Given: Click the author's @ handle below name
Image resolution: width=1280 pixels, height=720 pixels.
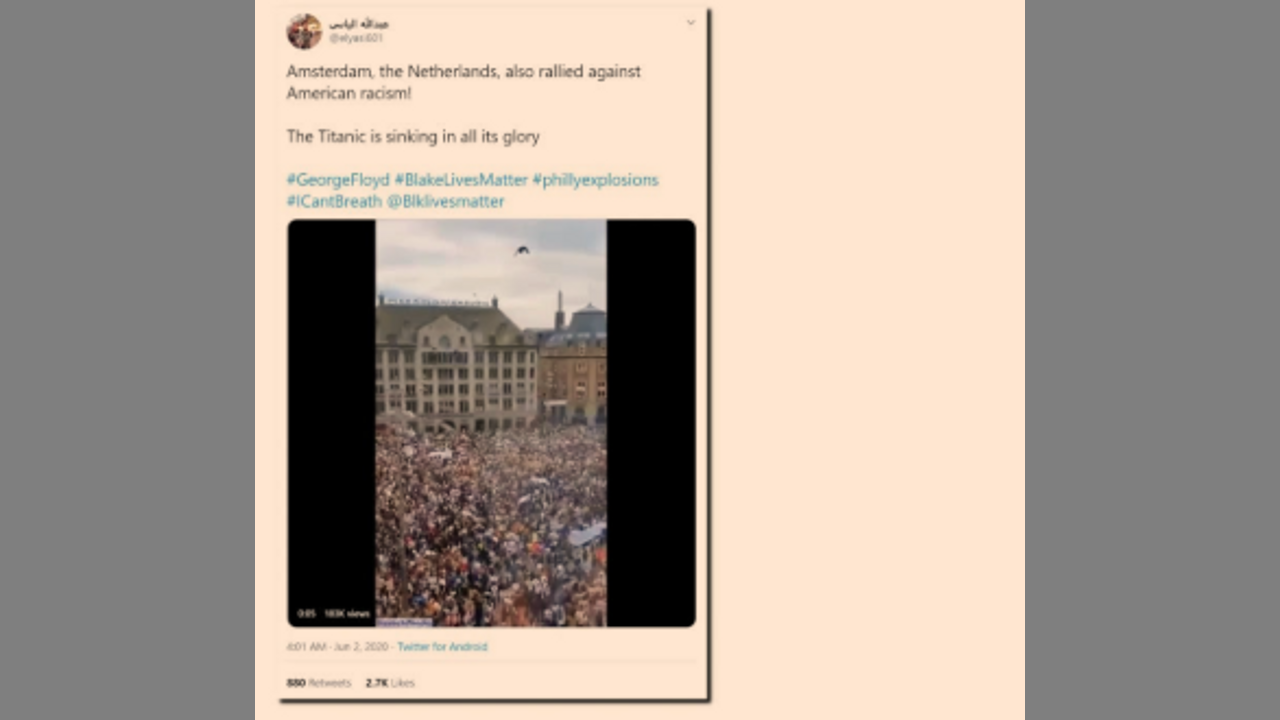Looking at the screenshot, I should tap(356, 38).
